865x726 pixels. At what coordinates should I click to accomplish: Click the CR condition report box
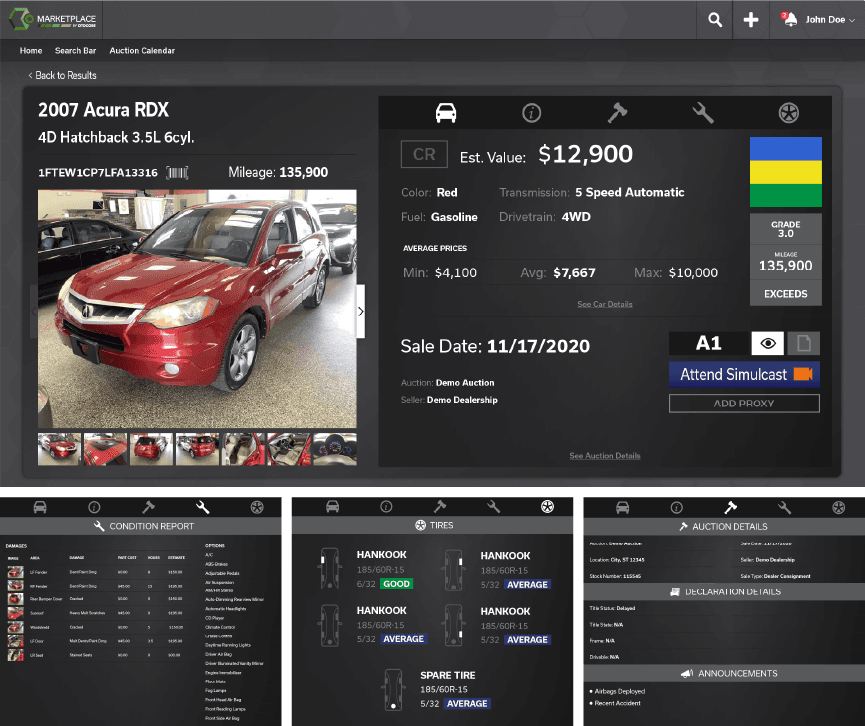pyautogui.click(x=424, y=154)
